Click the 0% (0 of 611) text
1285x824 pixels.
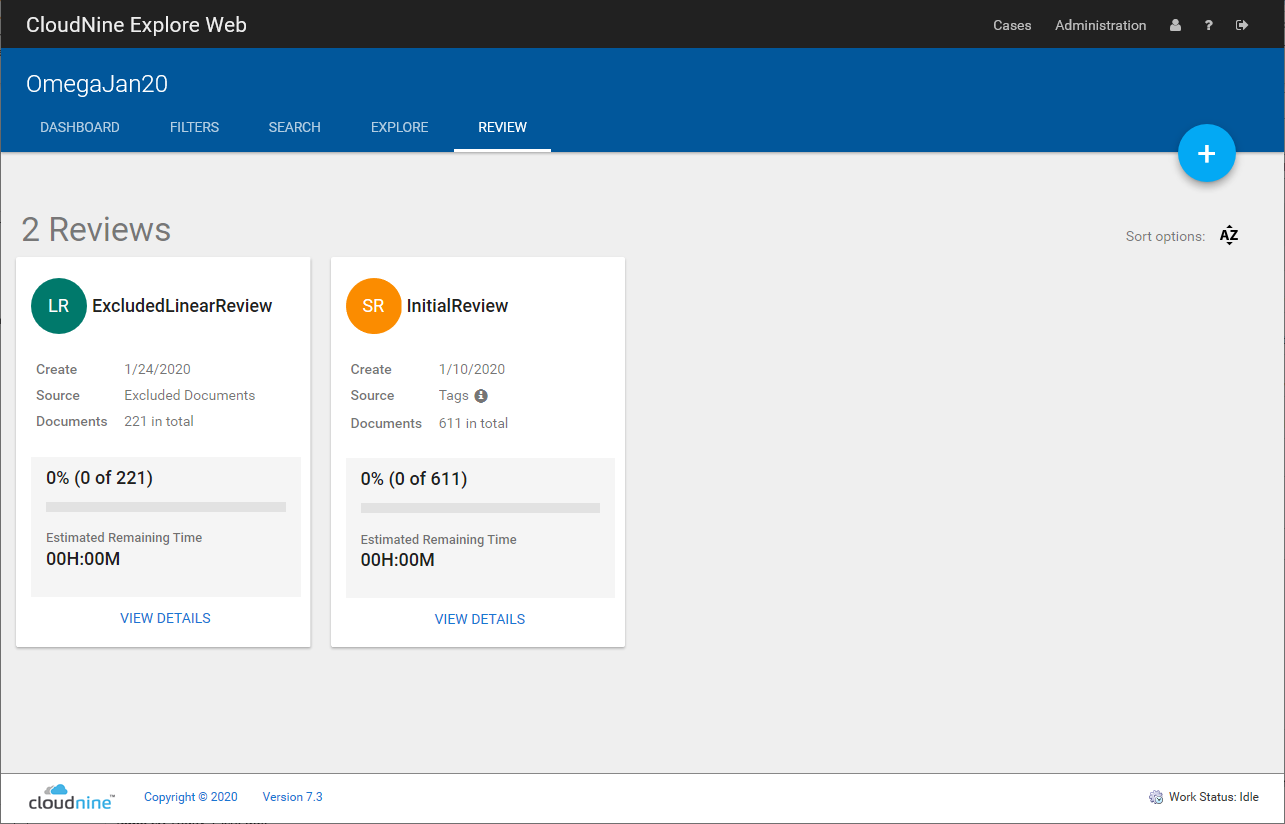coord(414,479)
